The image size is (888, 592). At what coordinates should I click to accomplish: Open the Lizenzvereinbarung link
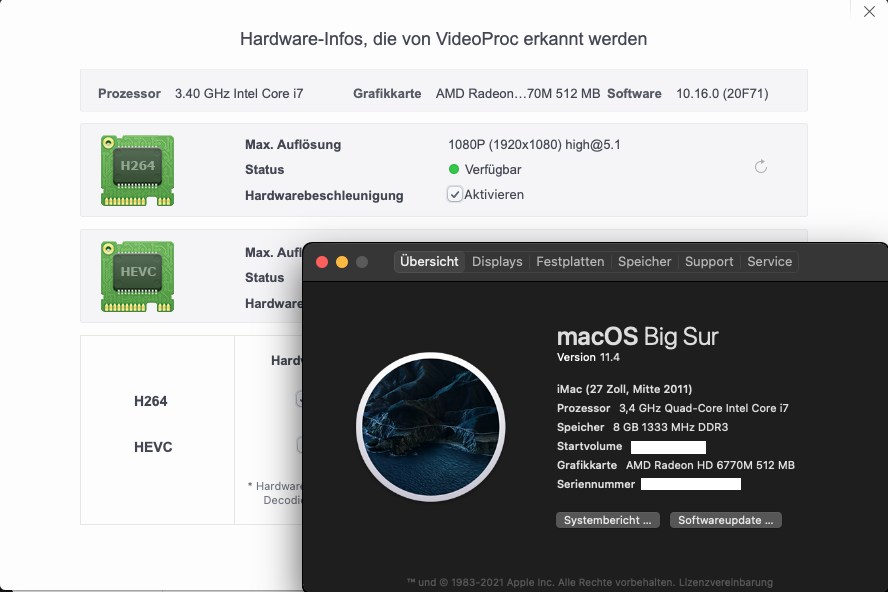pyautogui.click(x=725, y=582)
